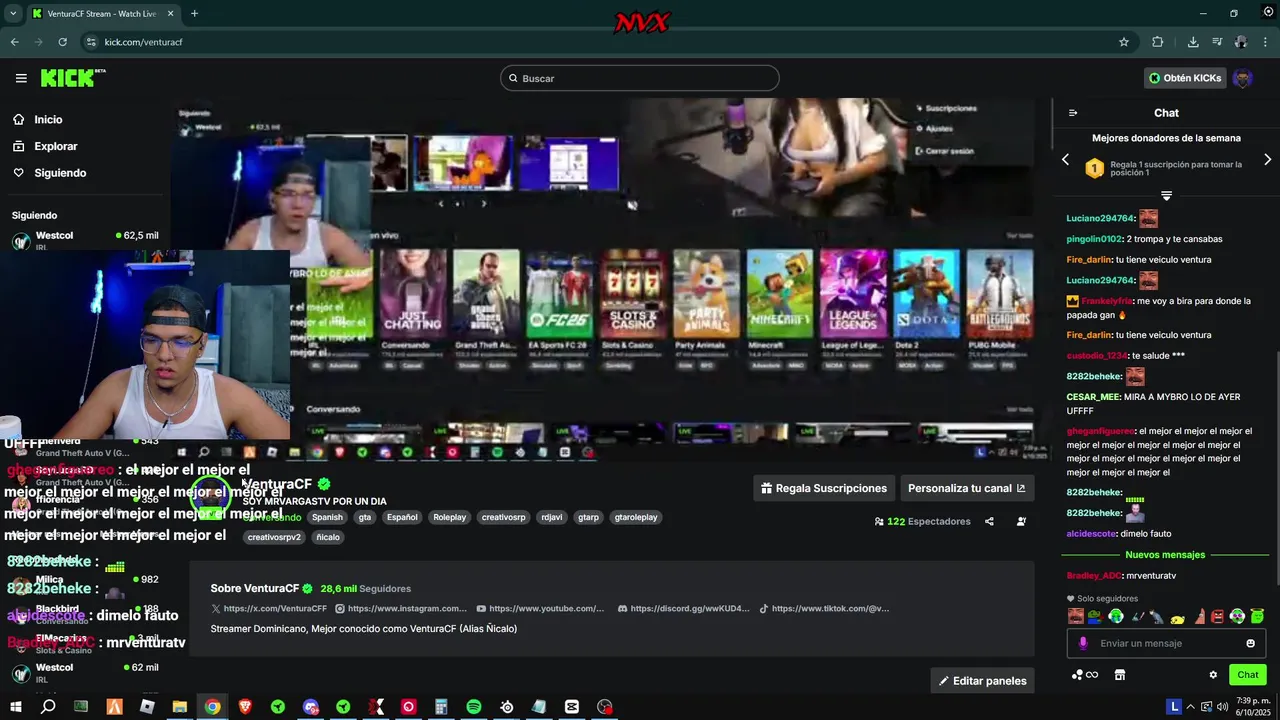Insert the Patrick star emote
This screenshot has width=1280, height=720.
coord(1199,616)
